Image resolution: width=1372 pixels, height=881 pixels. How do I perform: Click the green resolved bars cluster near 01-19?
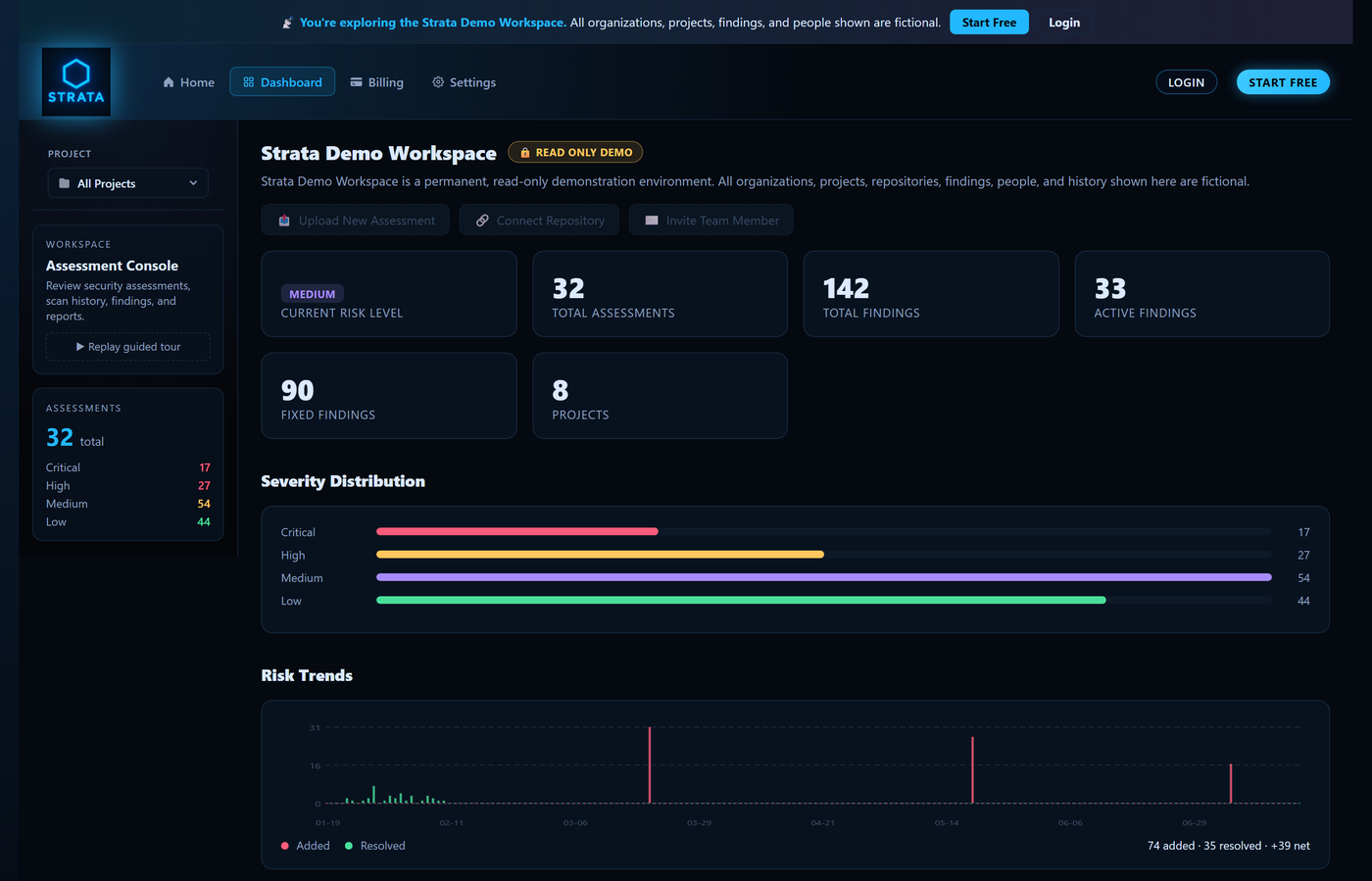click(396, 795)
